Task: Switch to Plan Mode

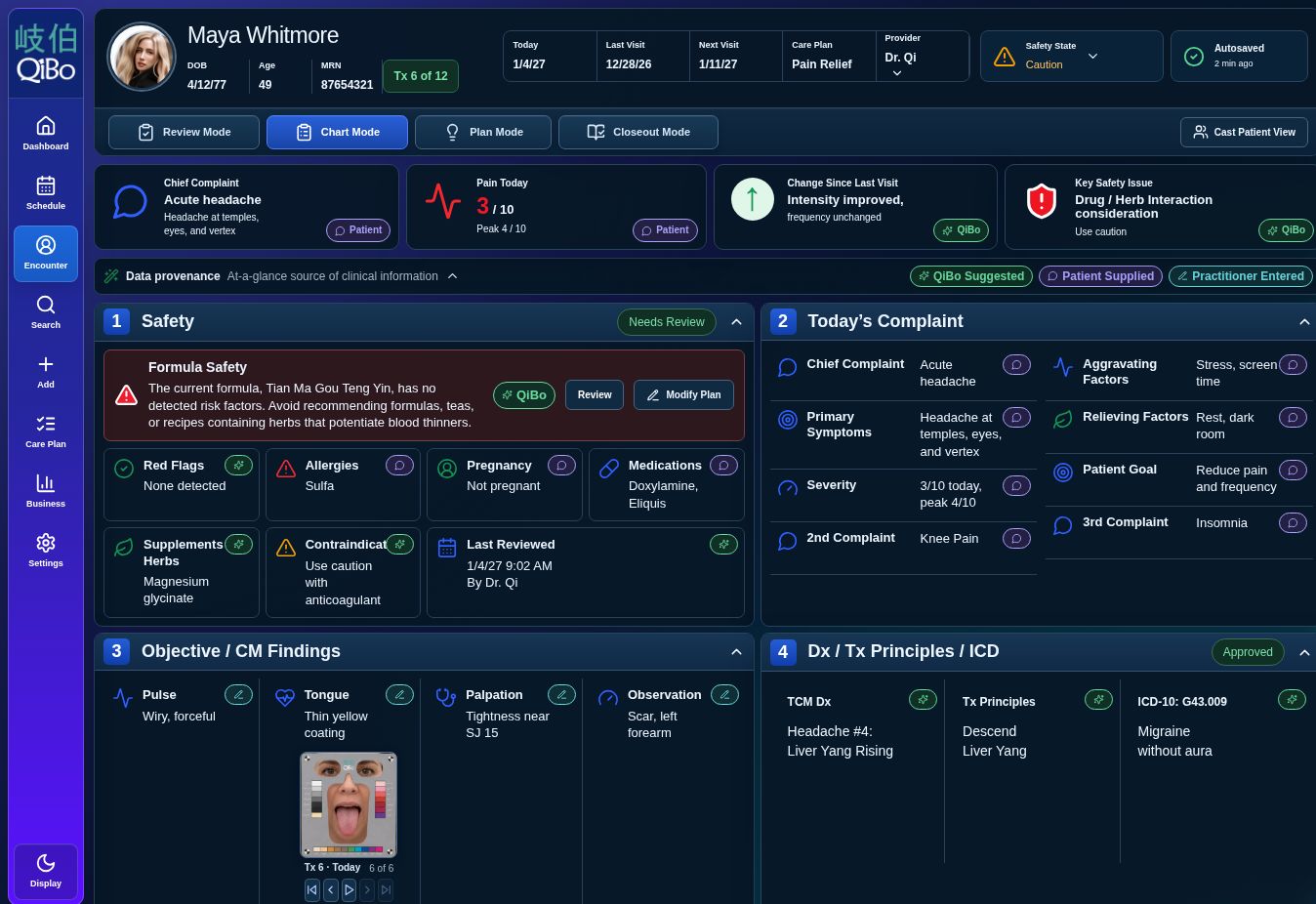Action: 483,132
